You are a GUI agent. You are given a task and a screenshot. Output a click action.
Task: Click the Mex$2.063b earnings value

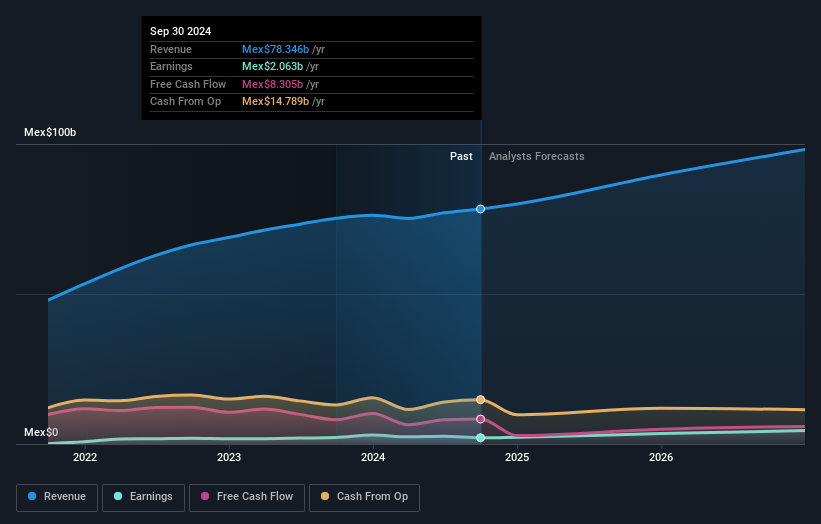272,66
